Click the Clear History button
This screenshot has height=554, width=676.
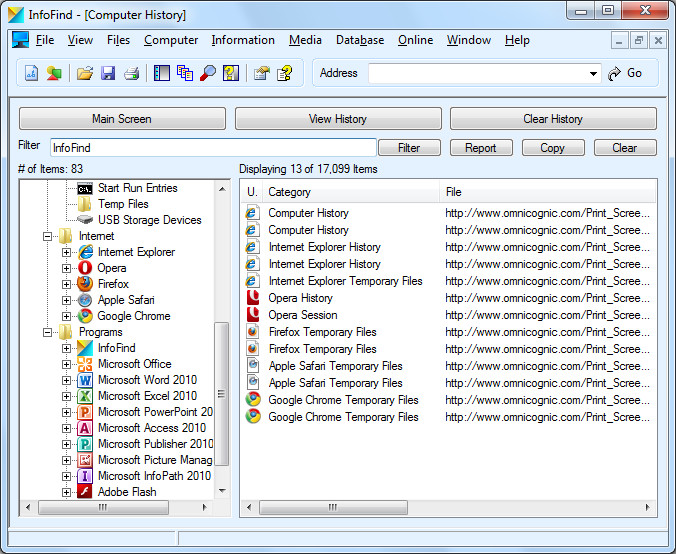[x=553, y=119]
